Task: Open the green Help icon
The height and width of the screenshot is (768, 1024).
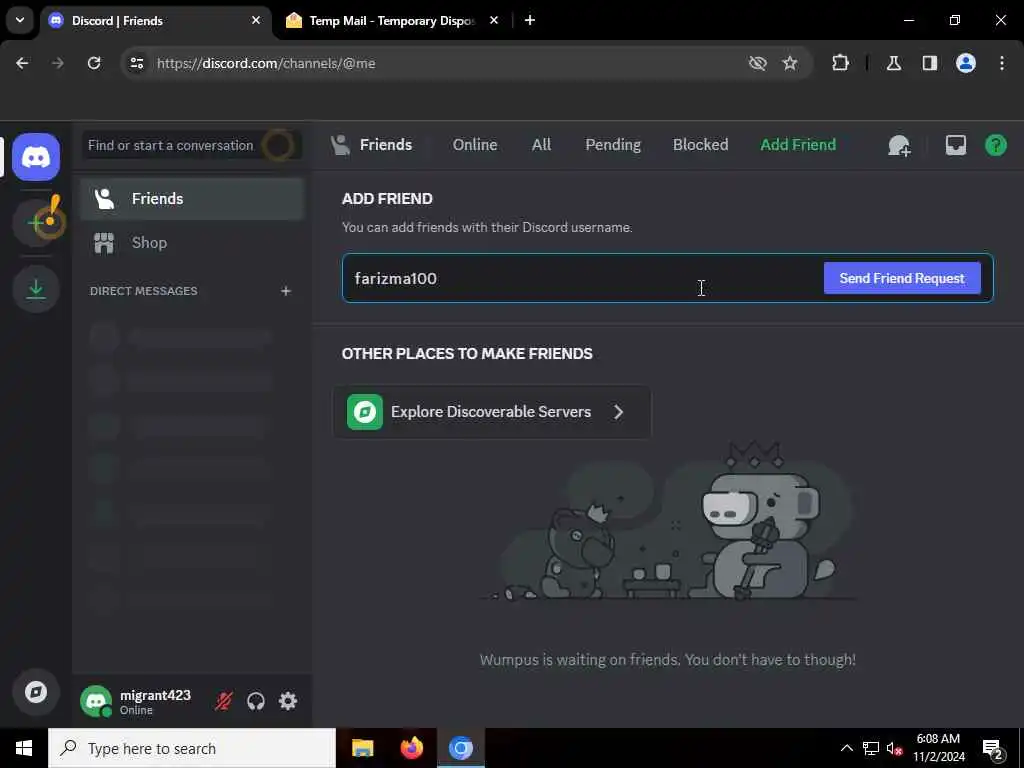Action: [x=995, y=145]
